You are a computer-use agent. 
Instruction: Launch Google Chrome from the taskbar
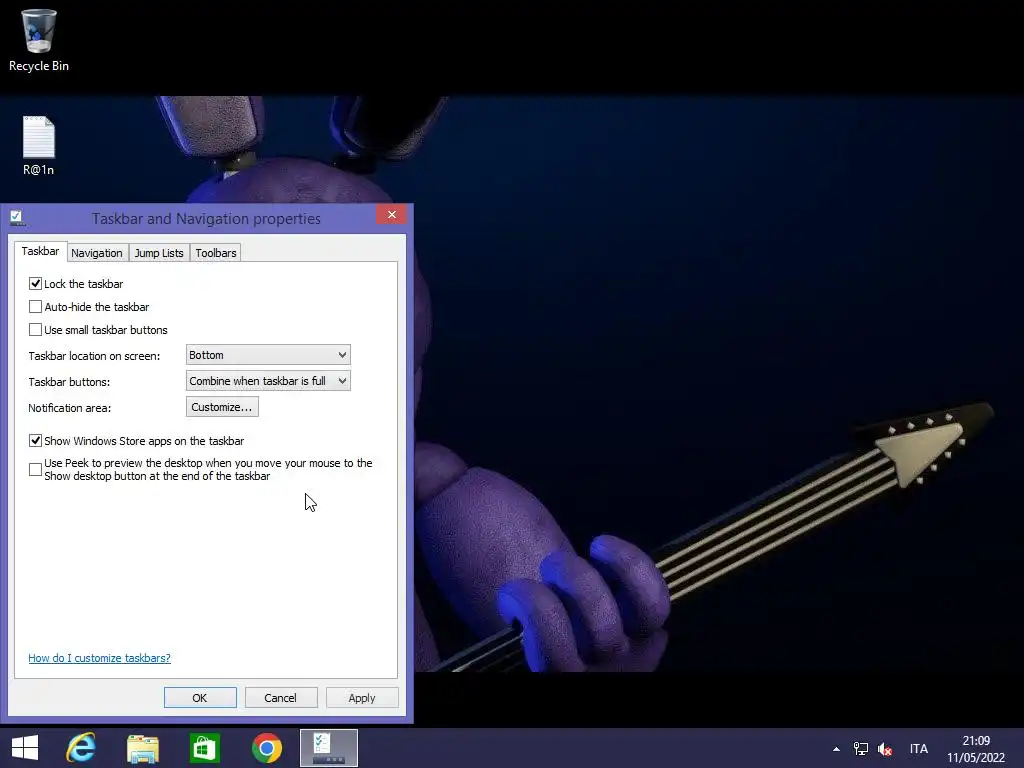point(267,748)
